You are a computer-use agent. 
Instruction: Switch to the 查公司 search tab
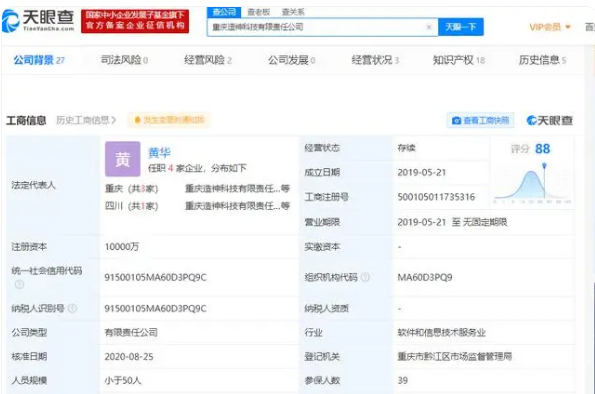[224, 12]
